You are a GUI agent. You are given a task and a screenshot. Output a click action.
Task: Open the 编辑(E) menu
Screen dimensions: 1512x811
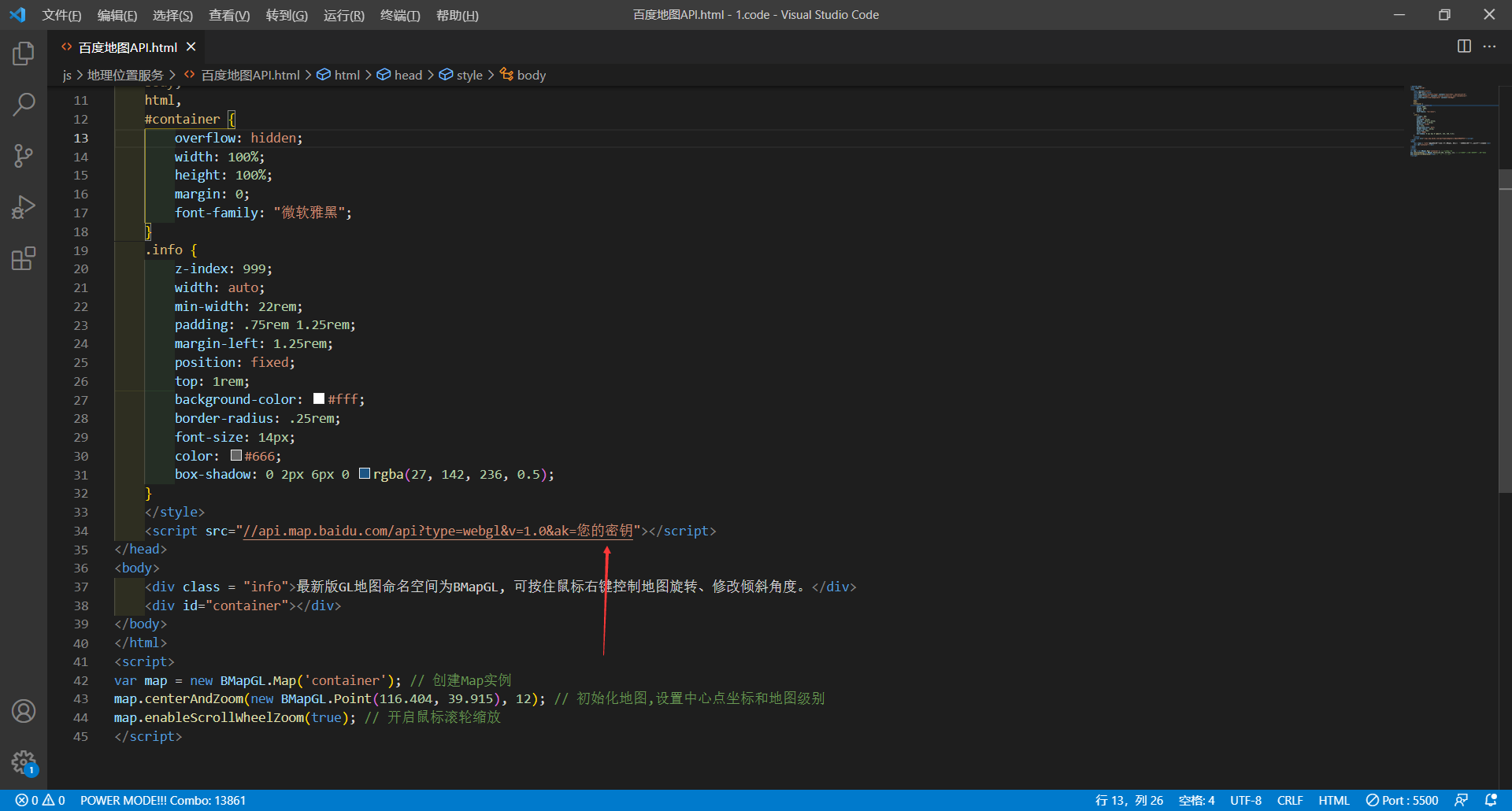(117, 15)
